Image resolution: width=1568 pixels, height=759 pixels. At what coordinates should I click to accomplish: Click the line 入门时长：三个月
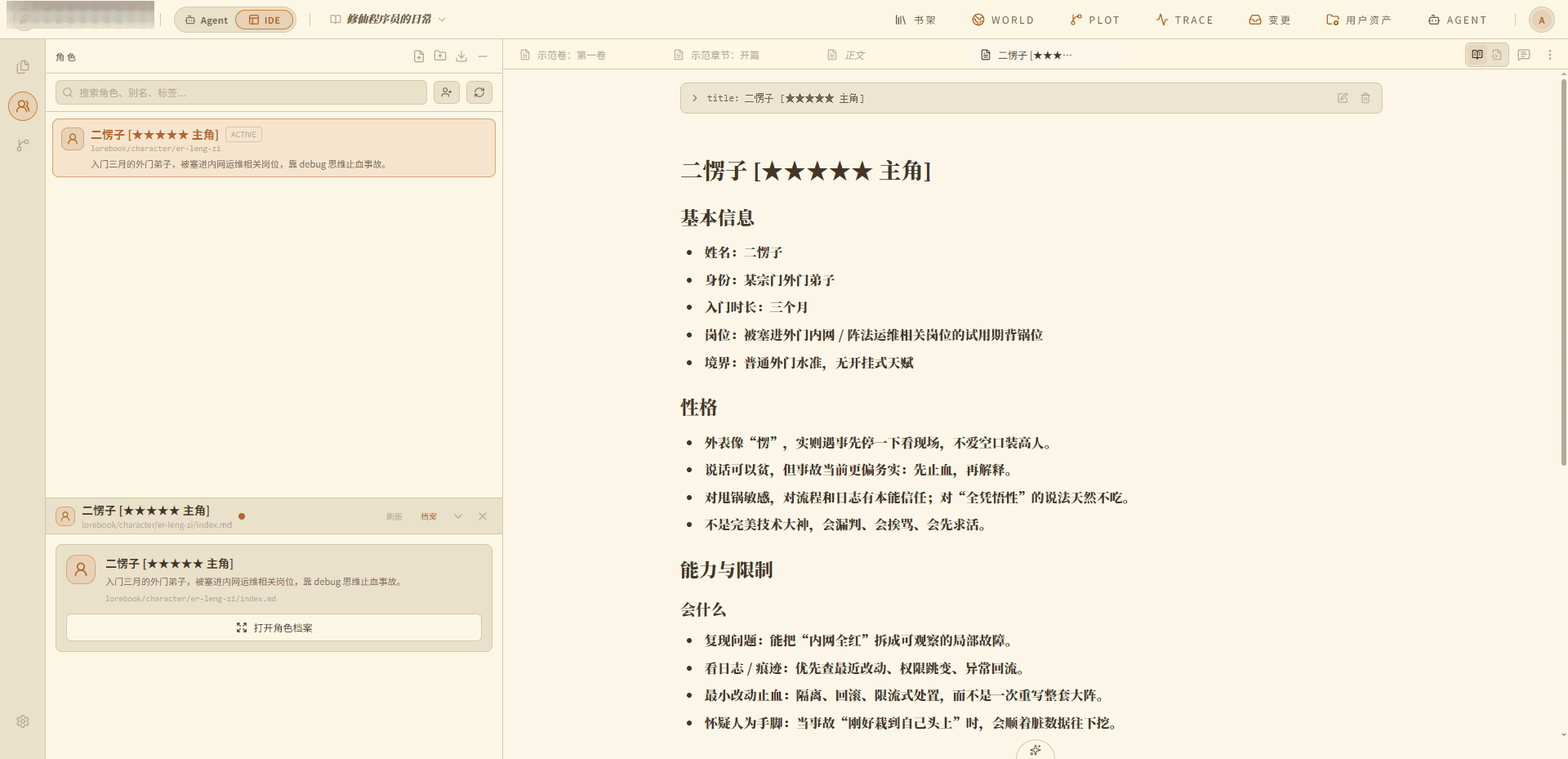point(756,307)
